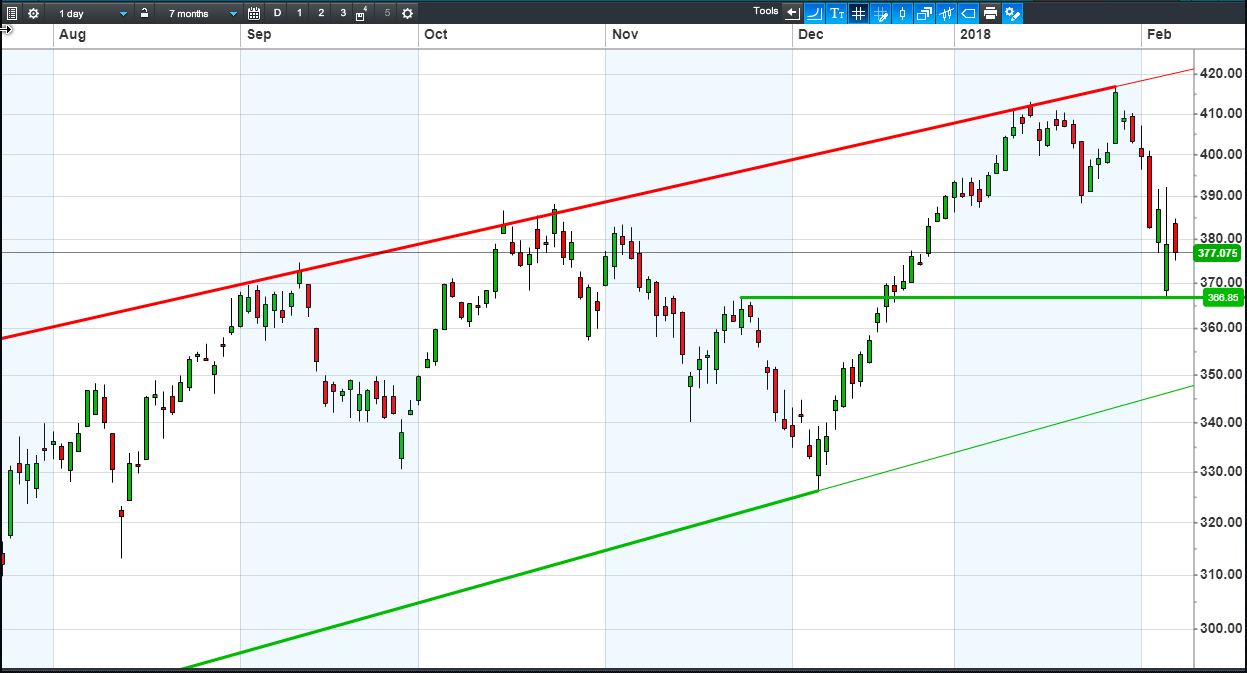Click the 350.00 price axis label
Image resolution: width=1247 pixels, height=673 pixels.
(1221, 374)
